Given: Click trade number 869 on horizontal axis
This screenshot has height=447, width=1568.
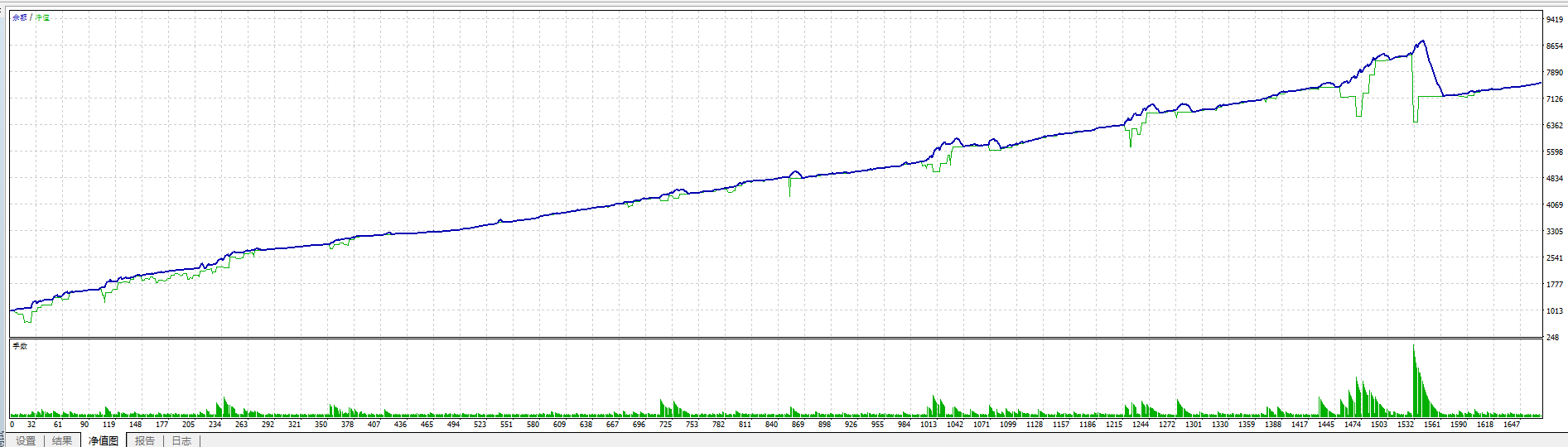Looking at the screenshot, I should tap(798, 424).
